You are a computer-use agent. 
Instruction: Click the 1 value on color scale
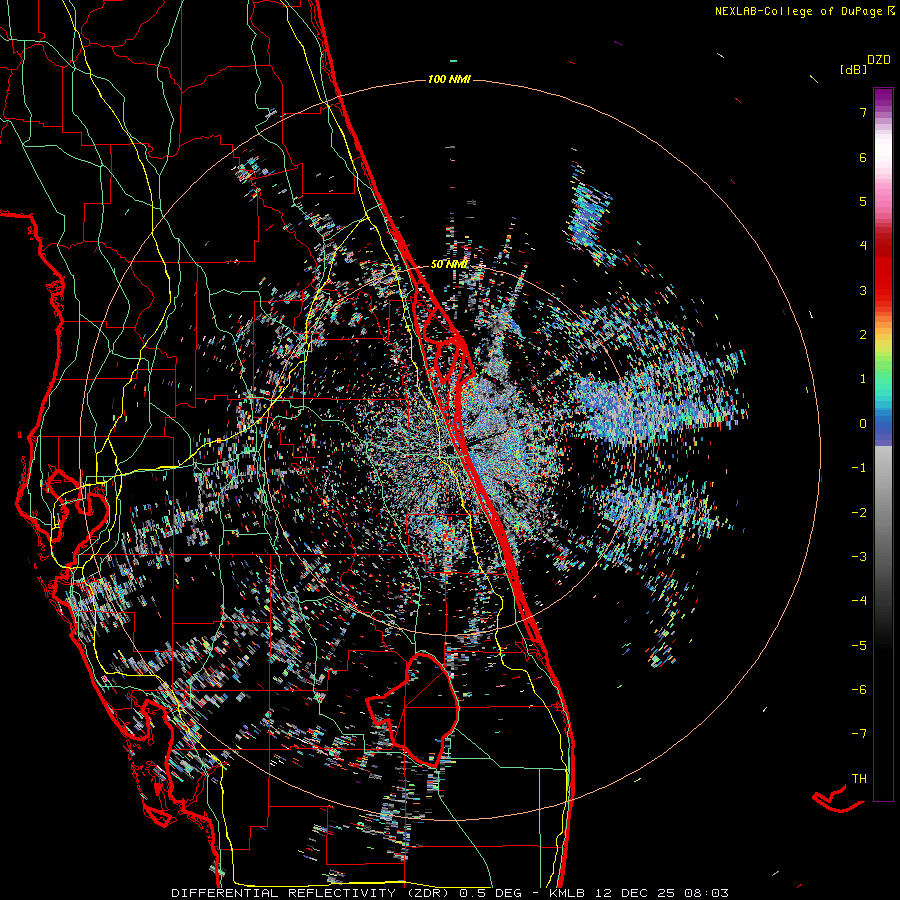[x=863, y=379]
